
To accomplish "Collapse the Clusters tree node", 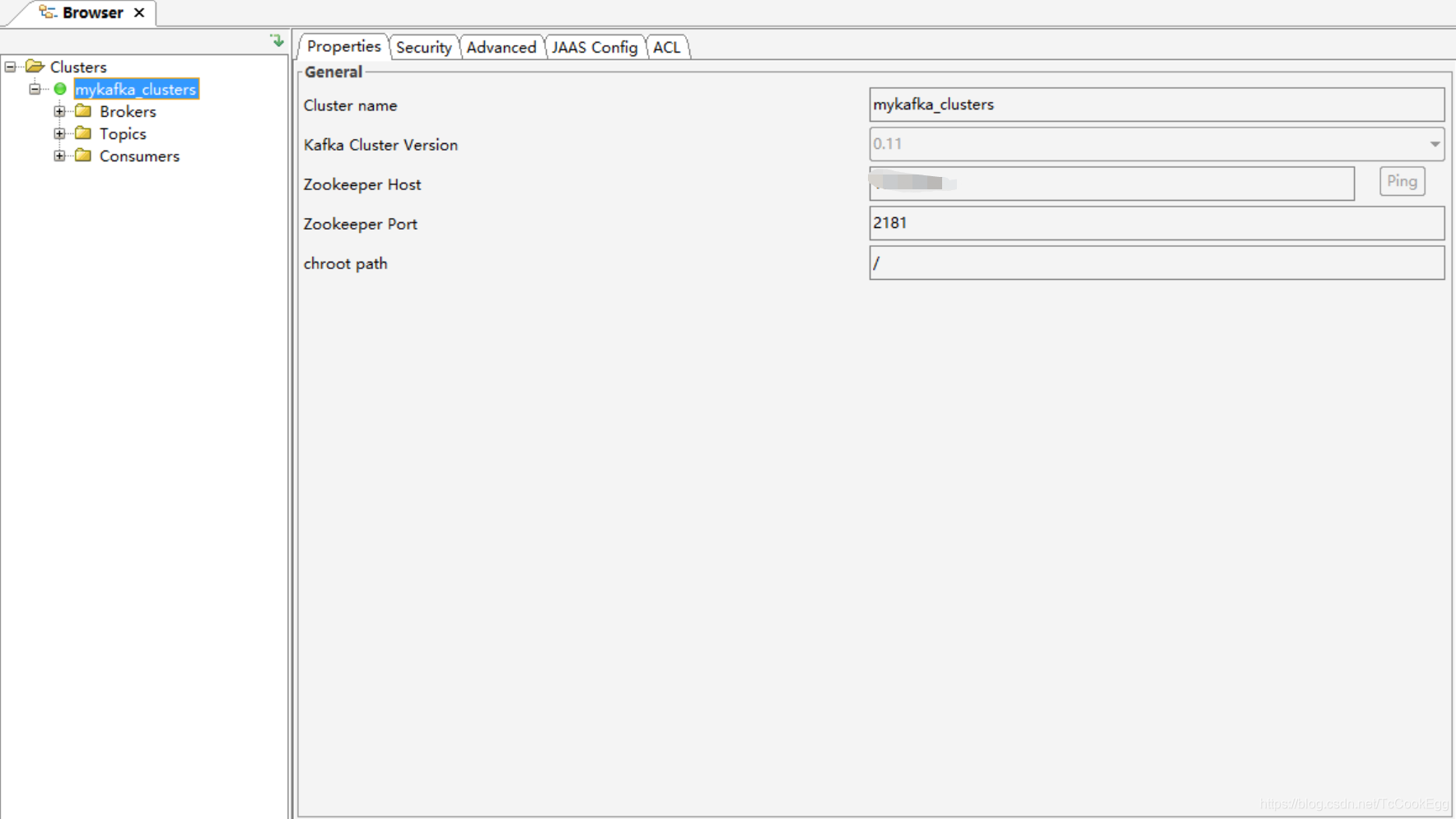I will pyautogui.click(x=10, y=66).
